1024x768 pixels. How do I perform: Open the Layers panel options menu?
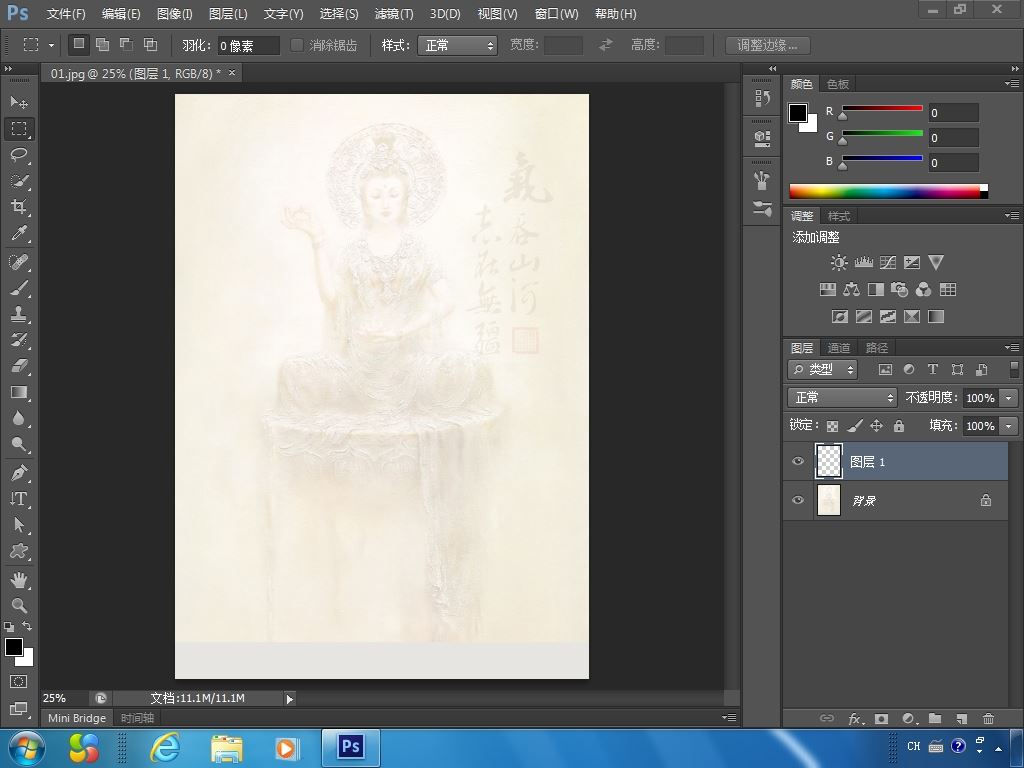pyautogui.click(x=1012, y=347)
